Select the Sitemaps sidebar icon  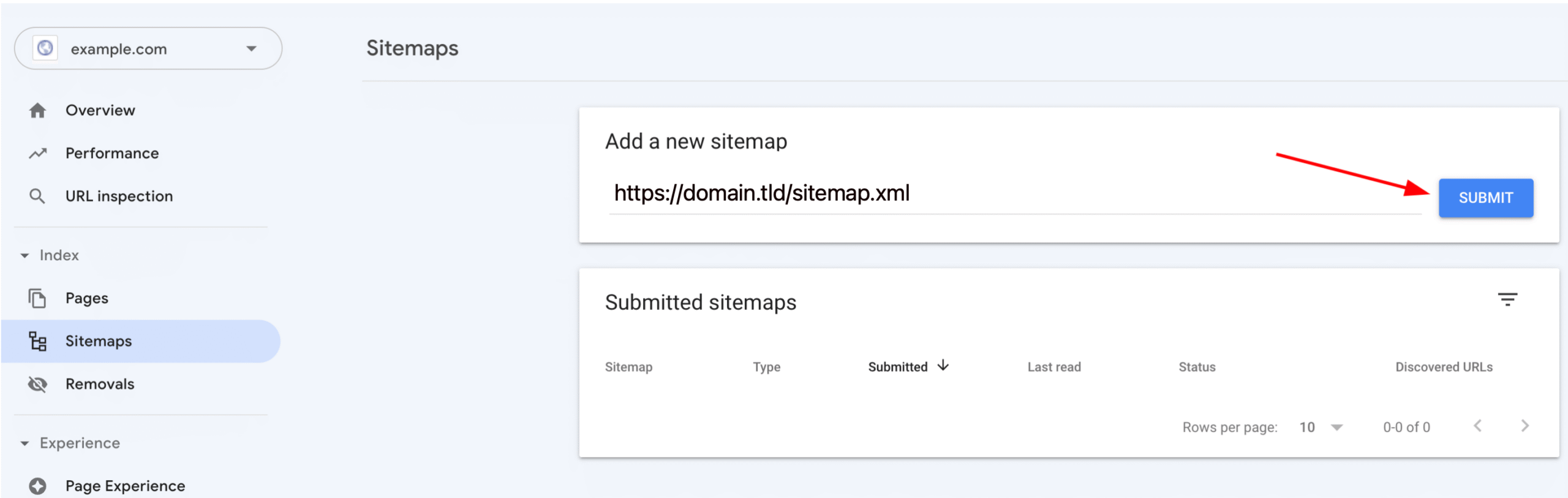coord(38,341)
